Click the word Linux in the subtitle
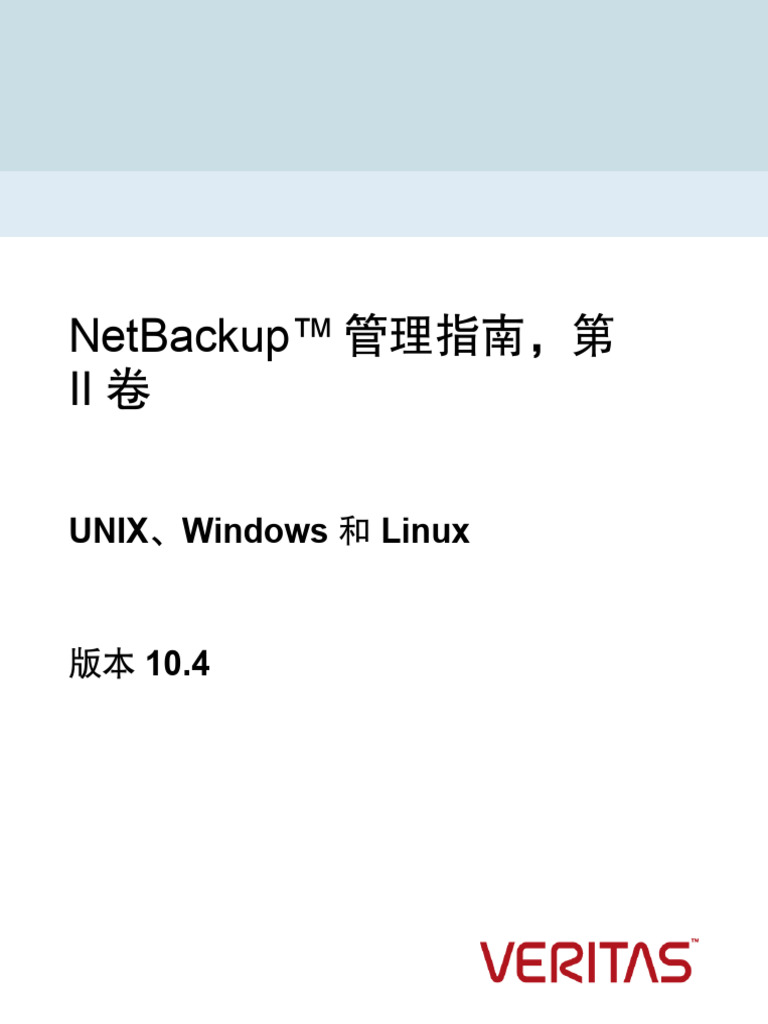 click(x=426, y=532)
